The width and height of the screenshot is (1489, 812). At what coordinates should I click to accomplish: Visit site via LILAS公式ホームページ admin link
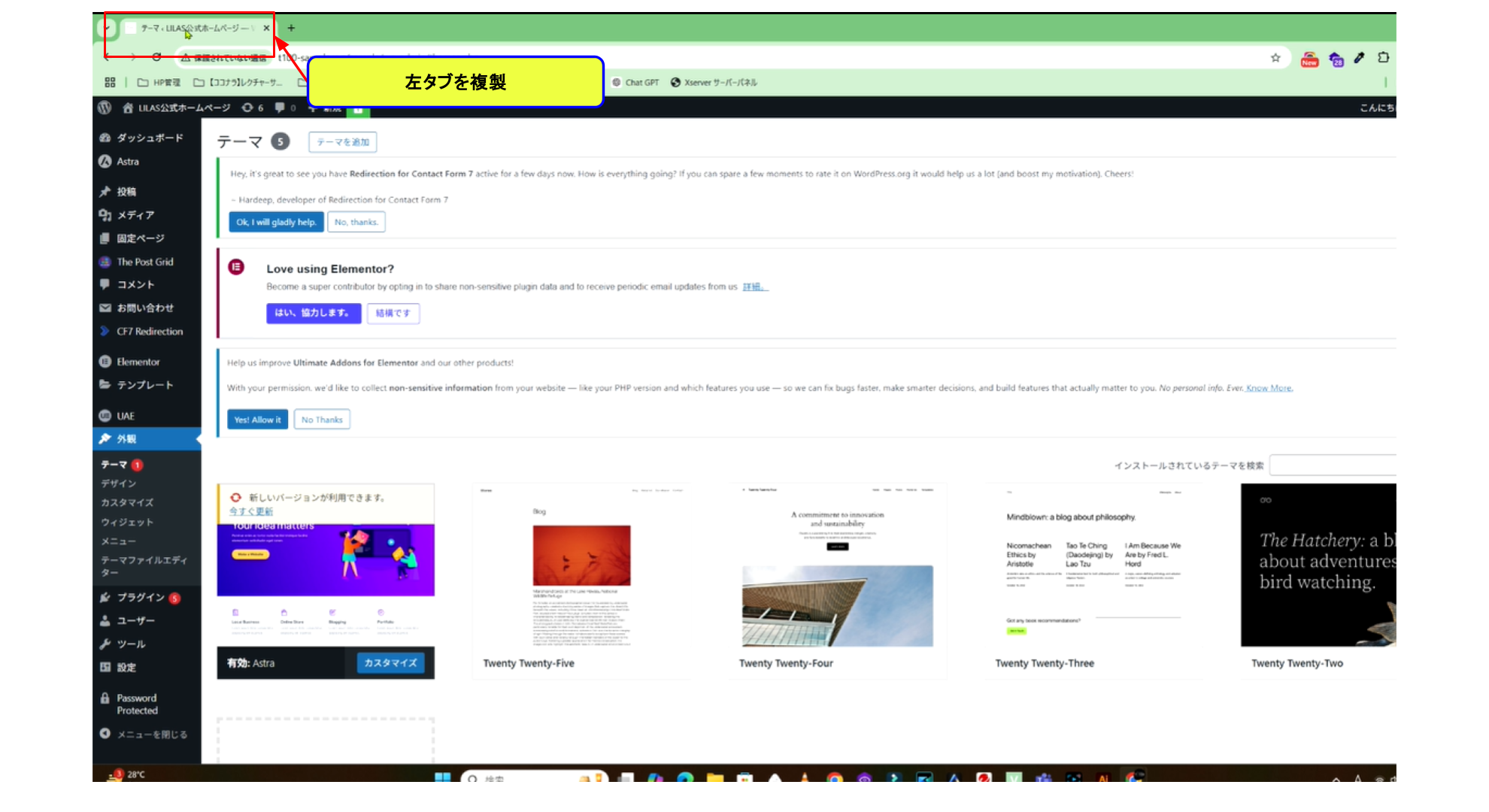(177, 108)
